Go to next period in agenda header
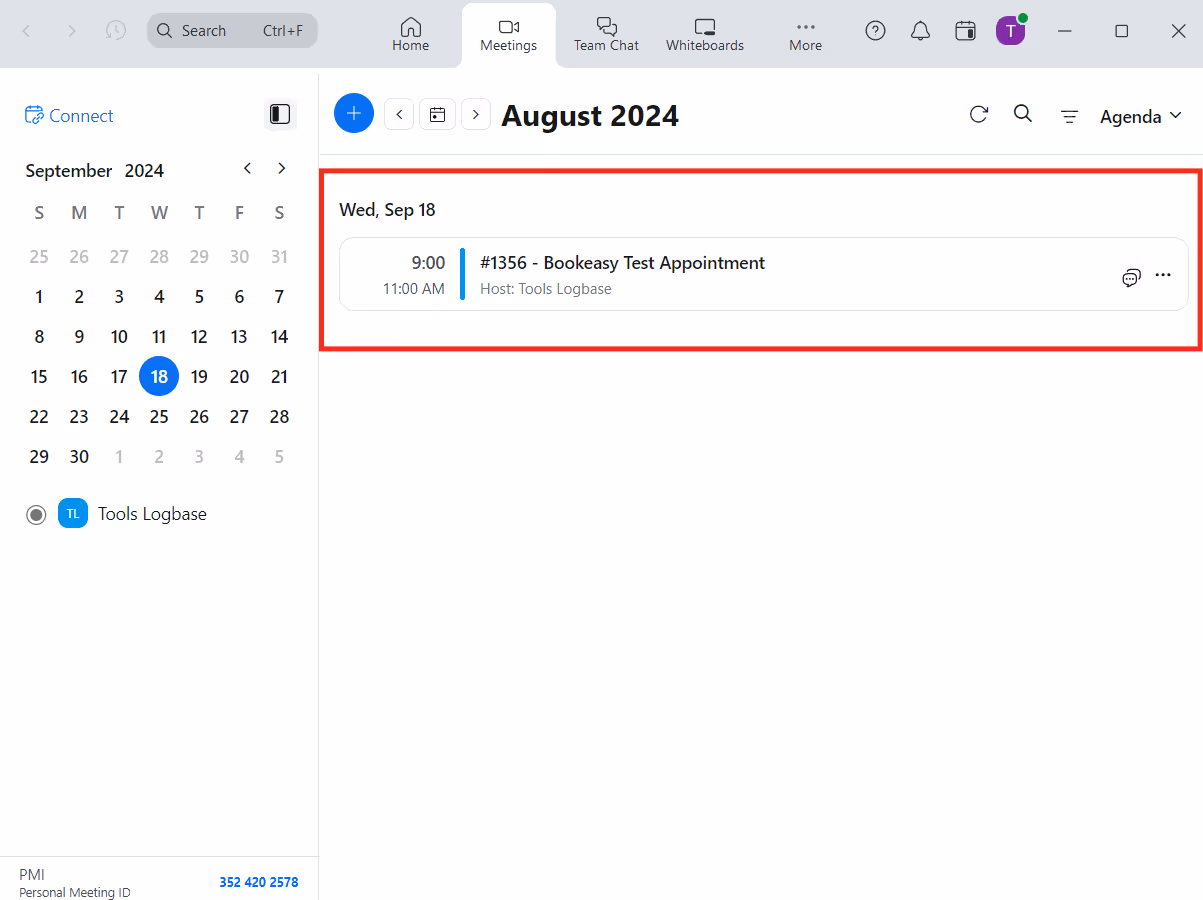The image size is (1203, 900). point(476,115)
